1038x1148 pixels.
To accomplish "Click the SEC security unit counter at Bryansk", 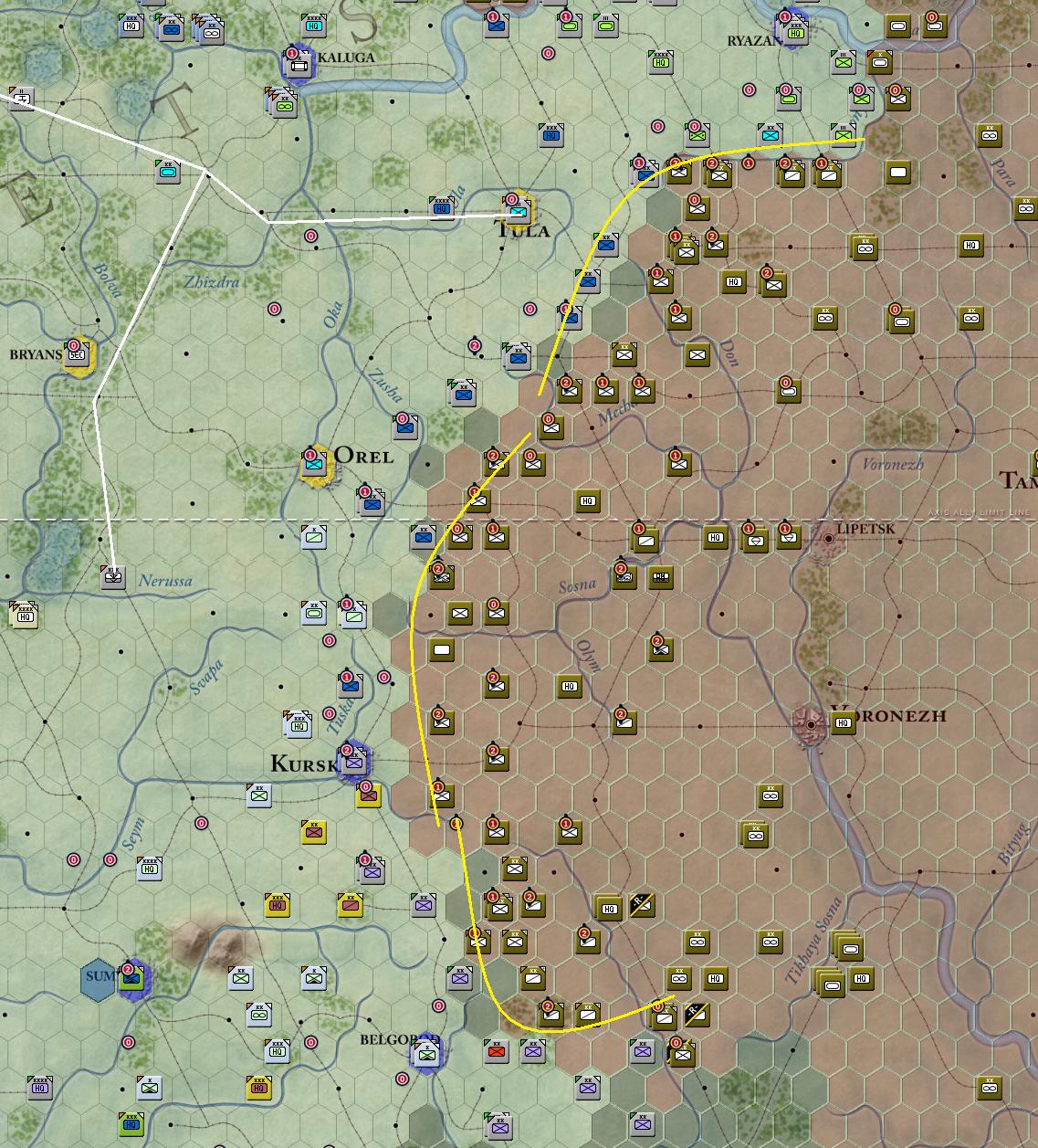I will 77,353.
